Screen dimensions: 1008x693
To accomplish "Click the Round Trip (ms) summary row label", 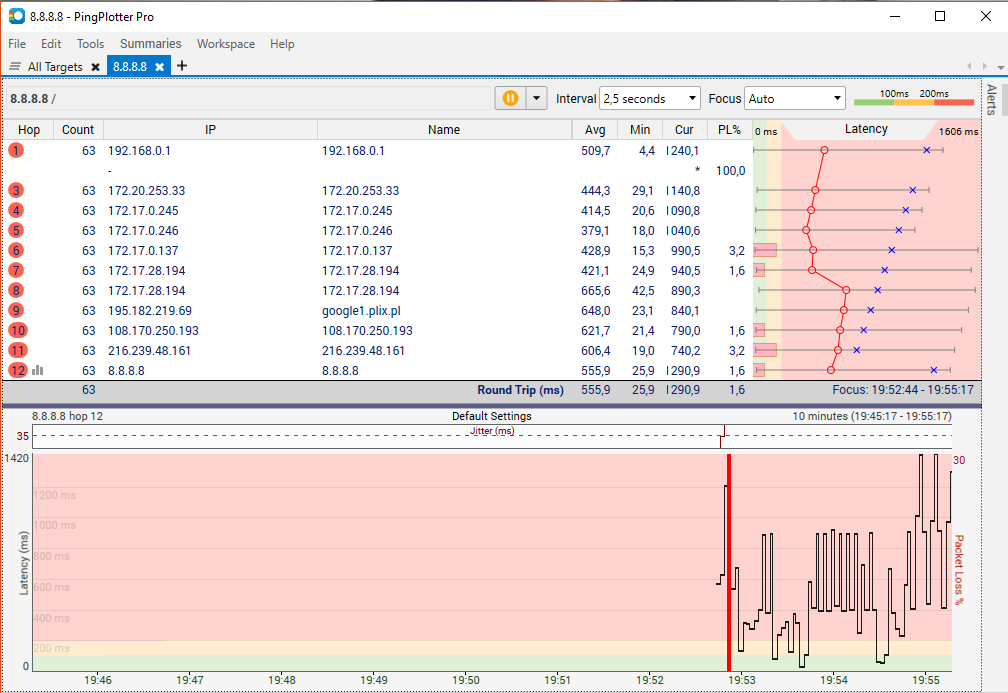I will coord(520,390).
